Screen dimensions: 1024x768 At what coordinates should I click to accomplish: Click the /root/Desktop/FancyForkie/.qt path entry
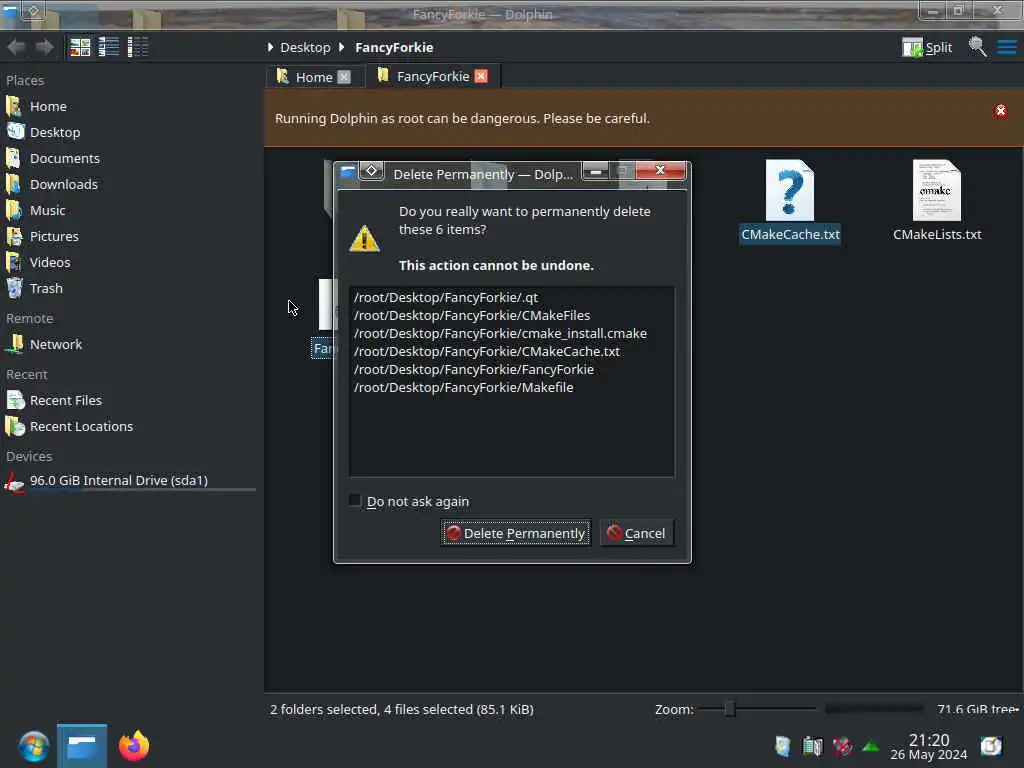point(446,298)
